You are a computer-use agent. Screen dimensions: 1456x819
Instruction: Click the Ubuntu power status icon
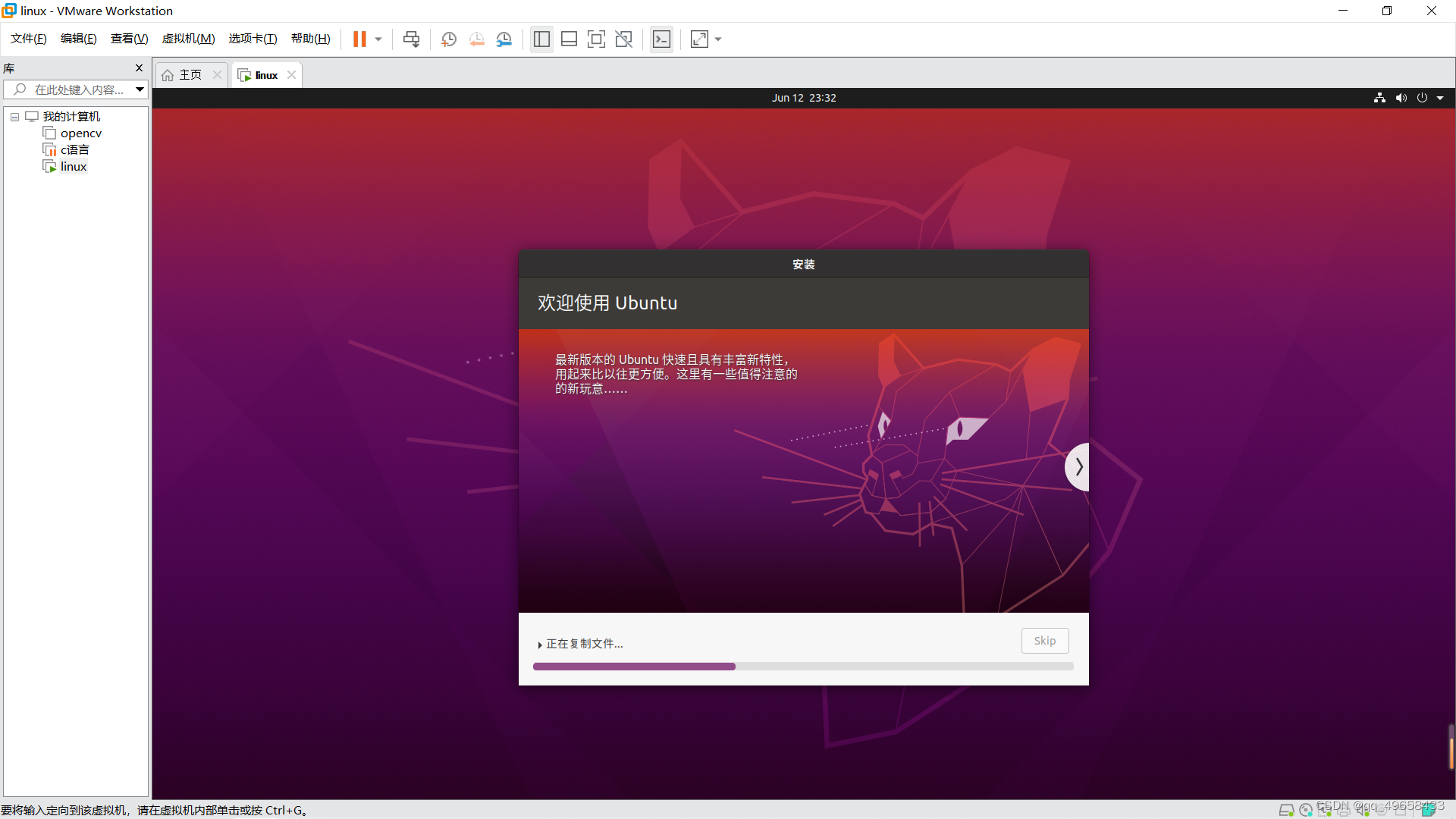point(1423,98)
